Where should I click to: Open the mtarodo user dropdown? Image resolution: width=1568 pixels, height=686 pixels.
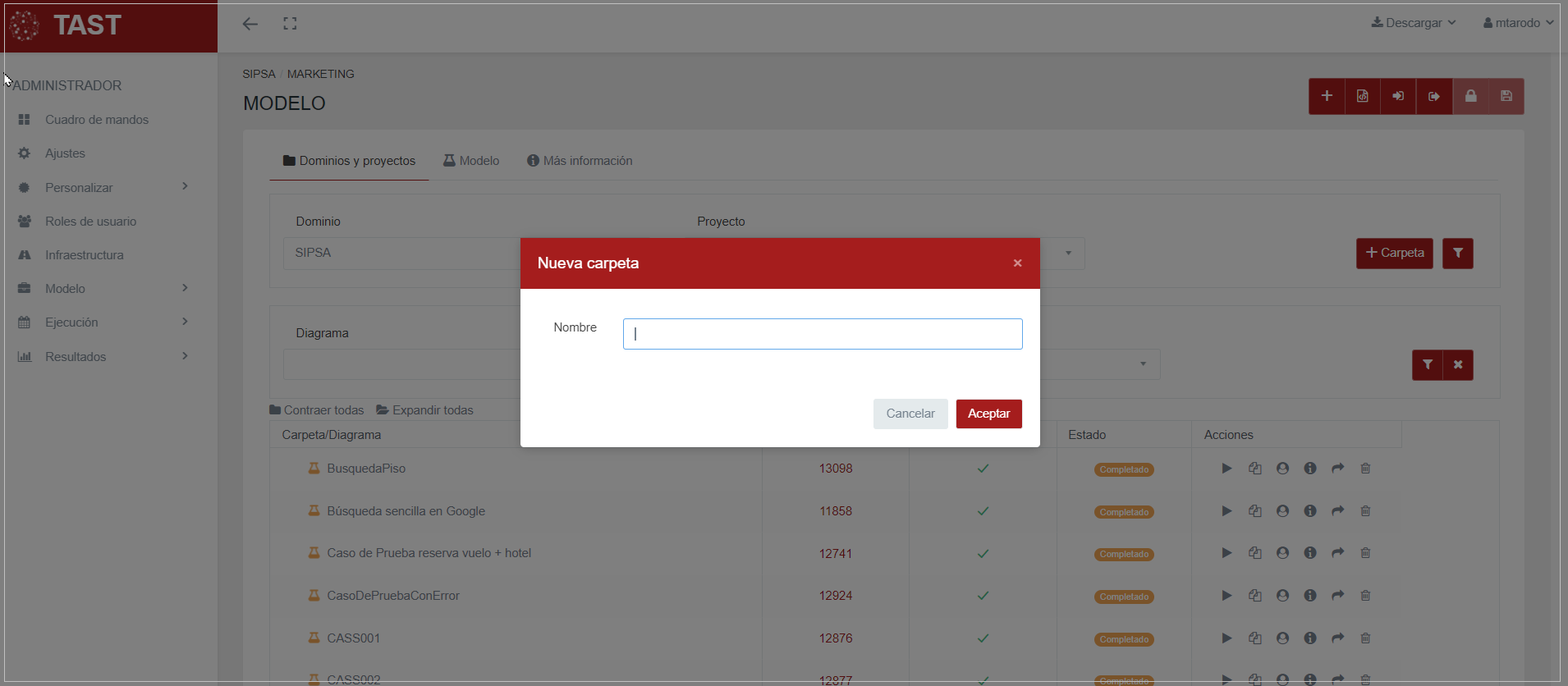pyautogui.click(x=1518, y=23)
